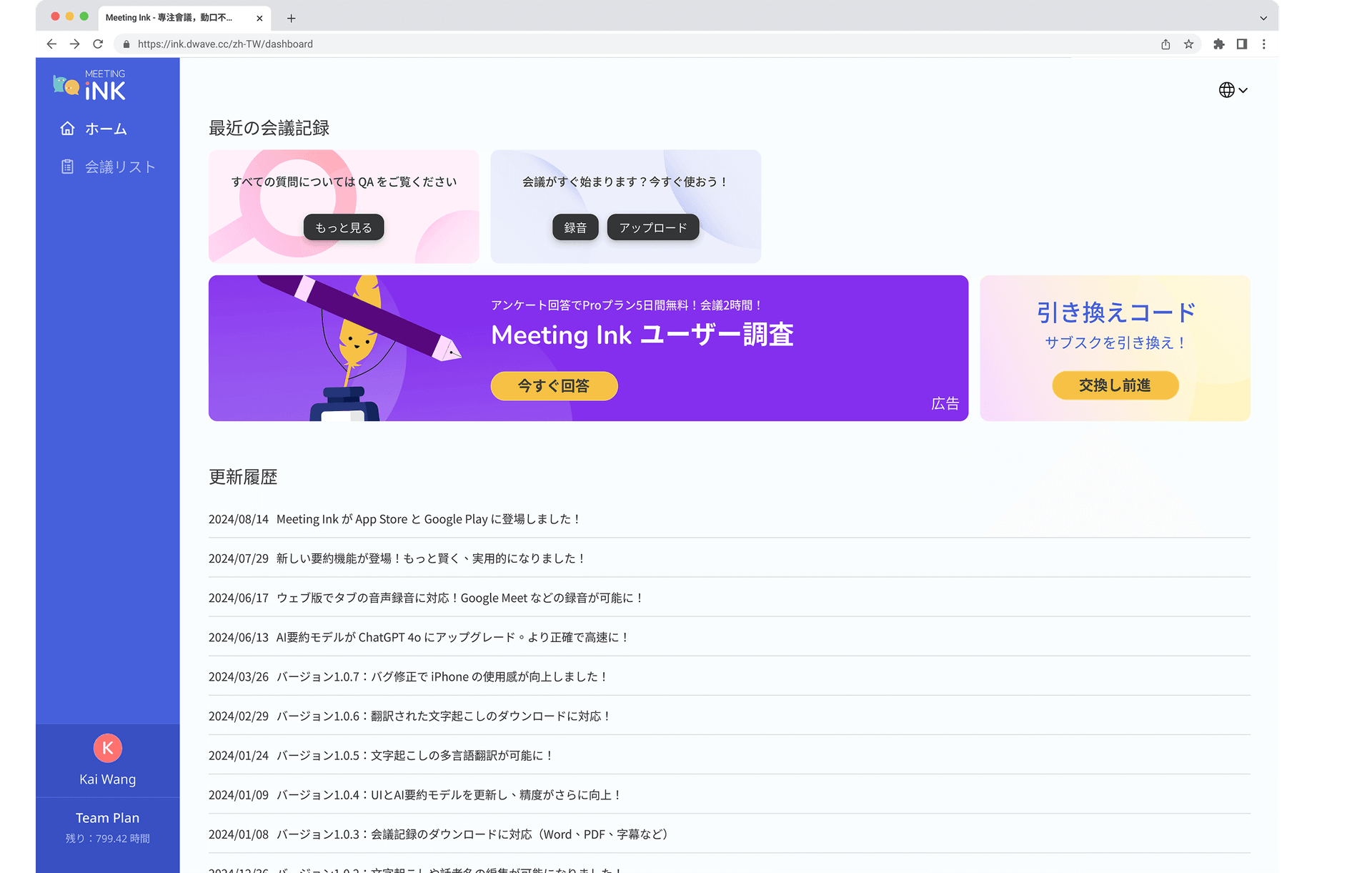
Task: Expand the globe language dropdown
Action: point(1233,90)
